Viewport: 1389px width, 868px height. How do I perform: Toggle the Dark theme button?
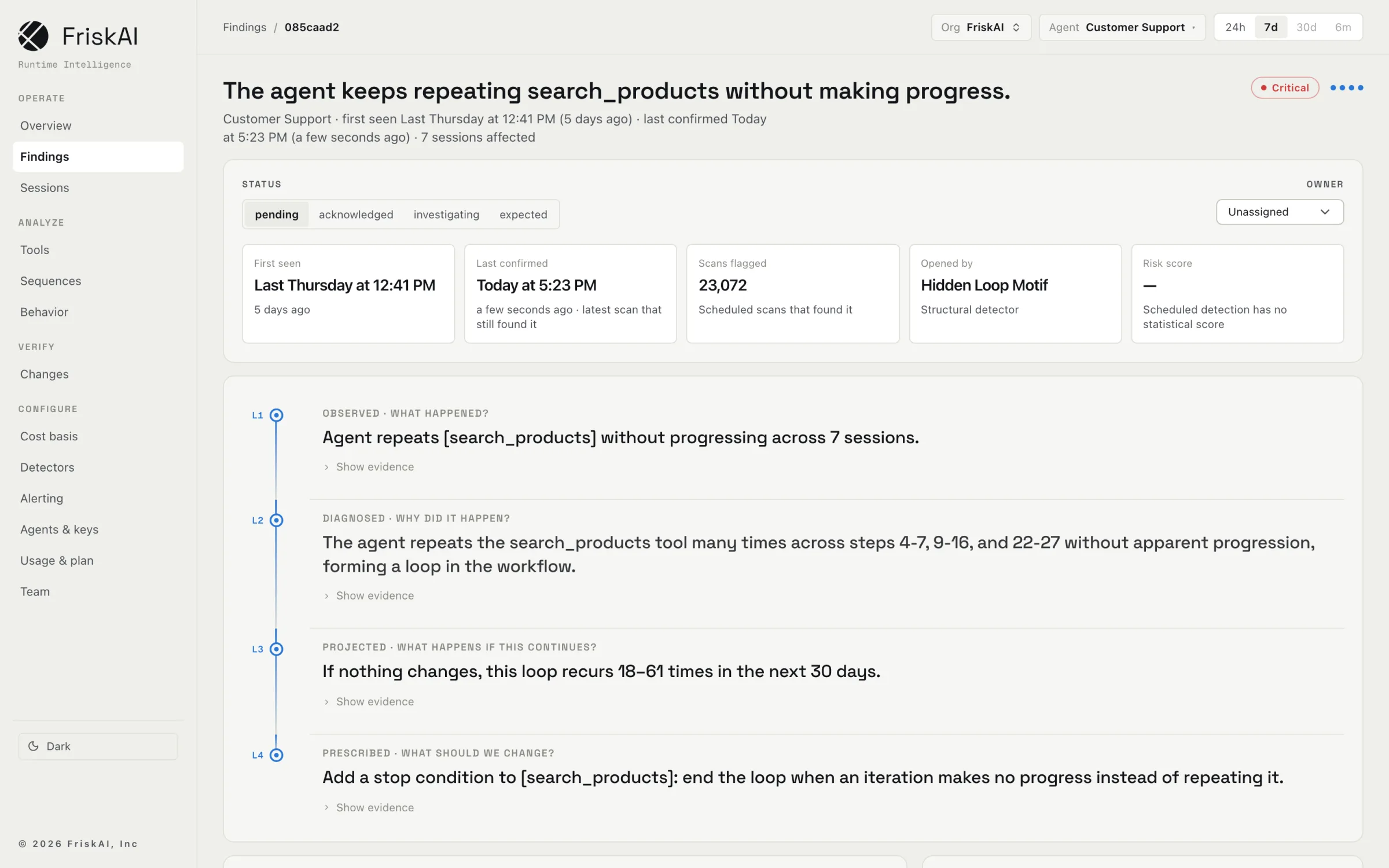pyautogui.click(x=98, y=746)
